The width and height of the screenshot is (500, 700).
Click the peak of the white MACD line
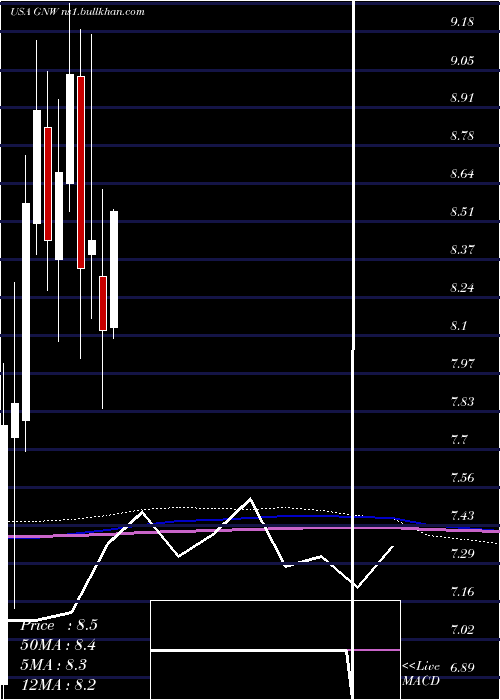coord(250,498)
